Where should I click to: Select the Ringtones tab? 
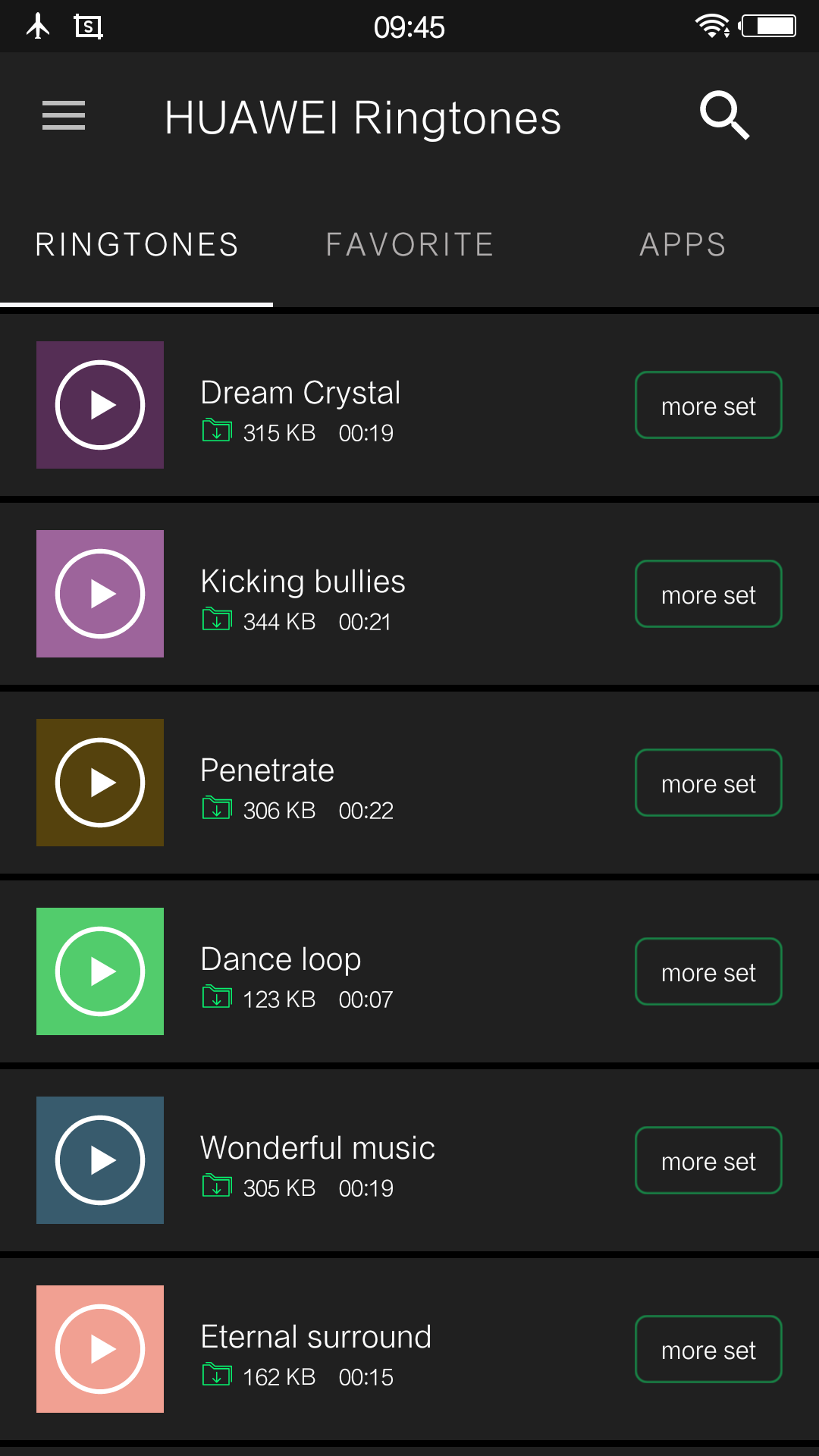tap(136, 245)
